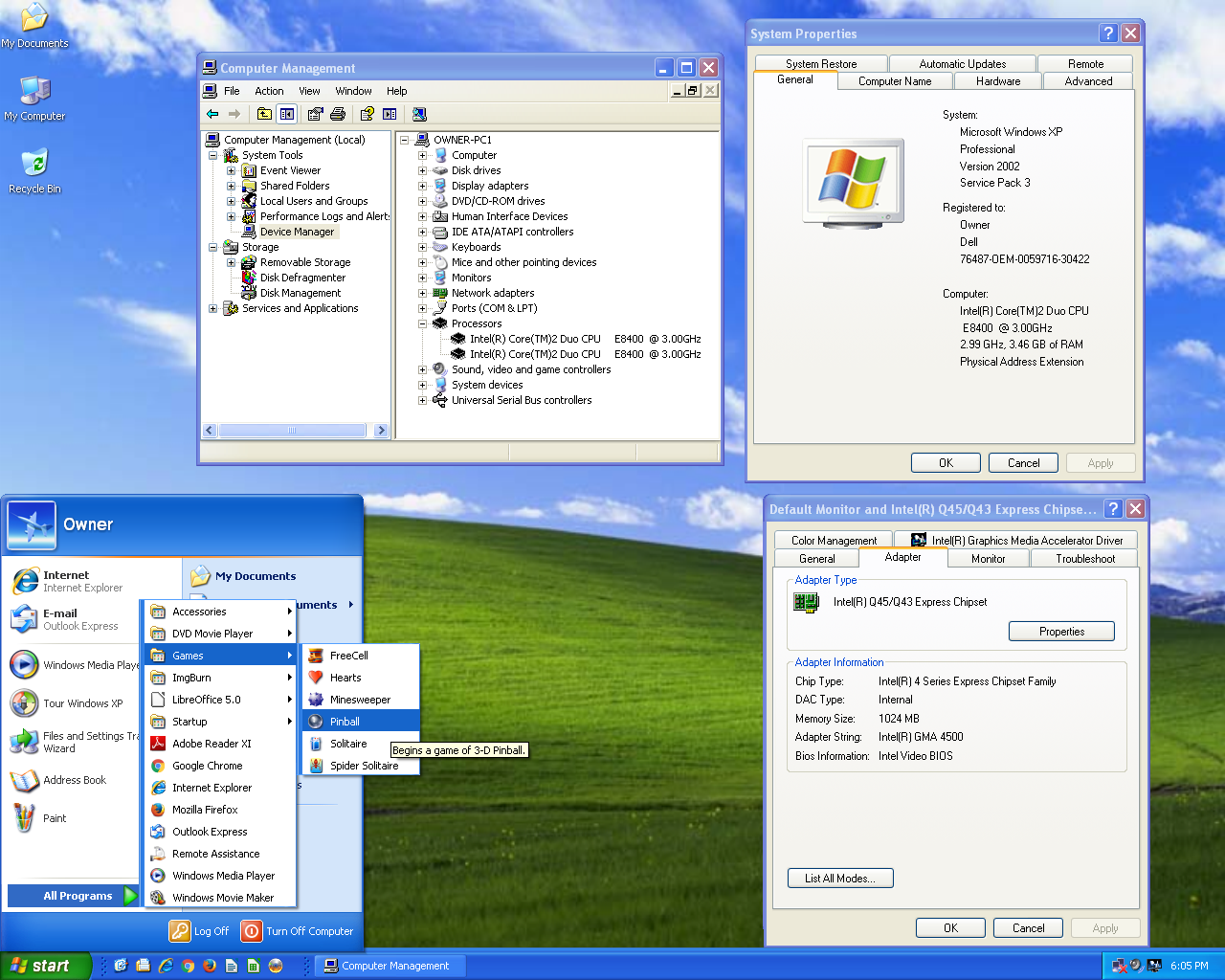1225x980 pixels.
Task: Open the View menu in Computer Management
Action: click(x=309, y=91)
